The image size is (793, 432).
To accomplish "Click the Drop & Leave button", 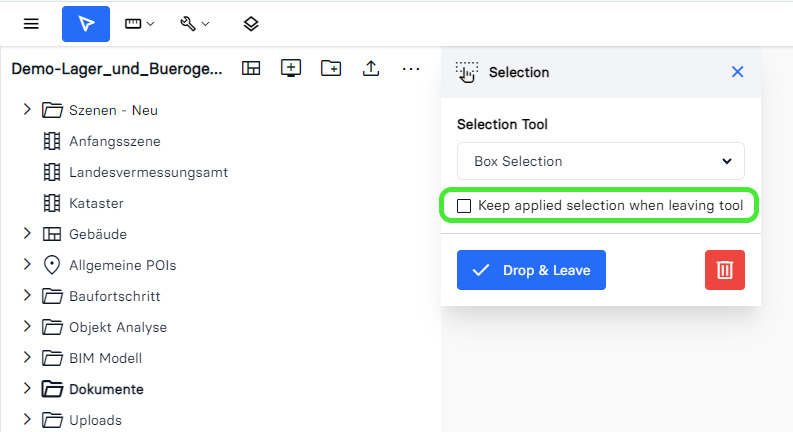I will click(531, 270).
